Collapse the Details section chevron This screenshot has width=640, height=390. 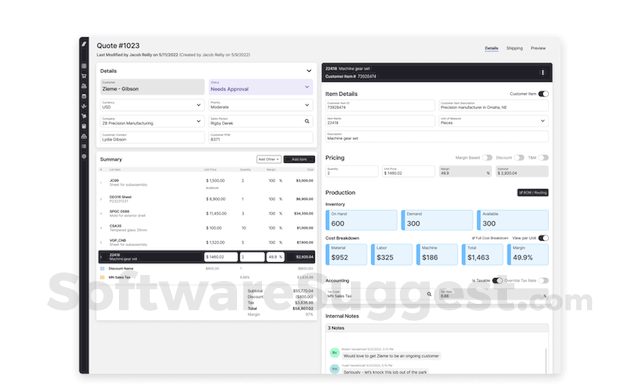point(309,71)
